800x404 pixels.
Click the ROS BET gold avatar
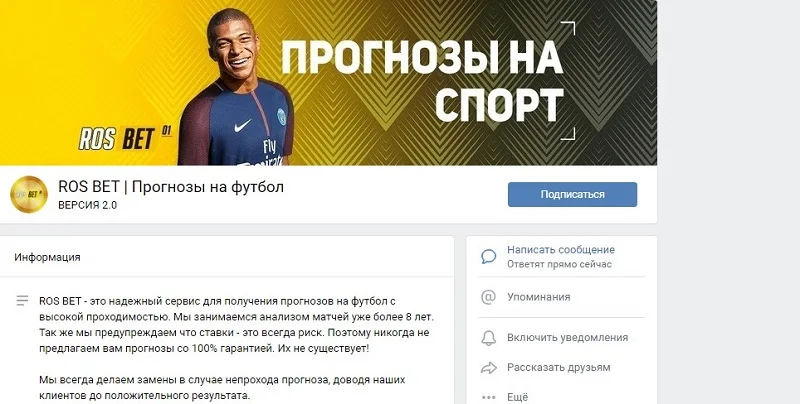click(x=29, y=194)
